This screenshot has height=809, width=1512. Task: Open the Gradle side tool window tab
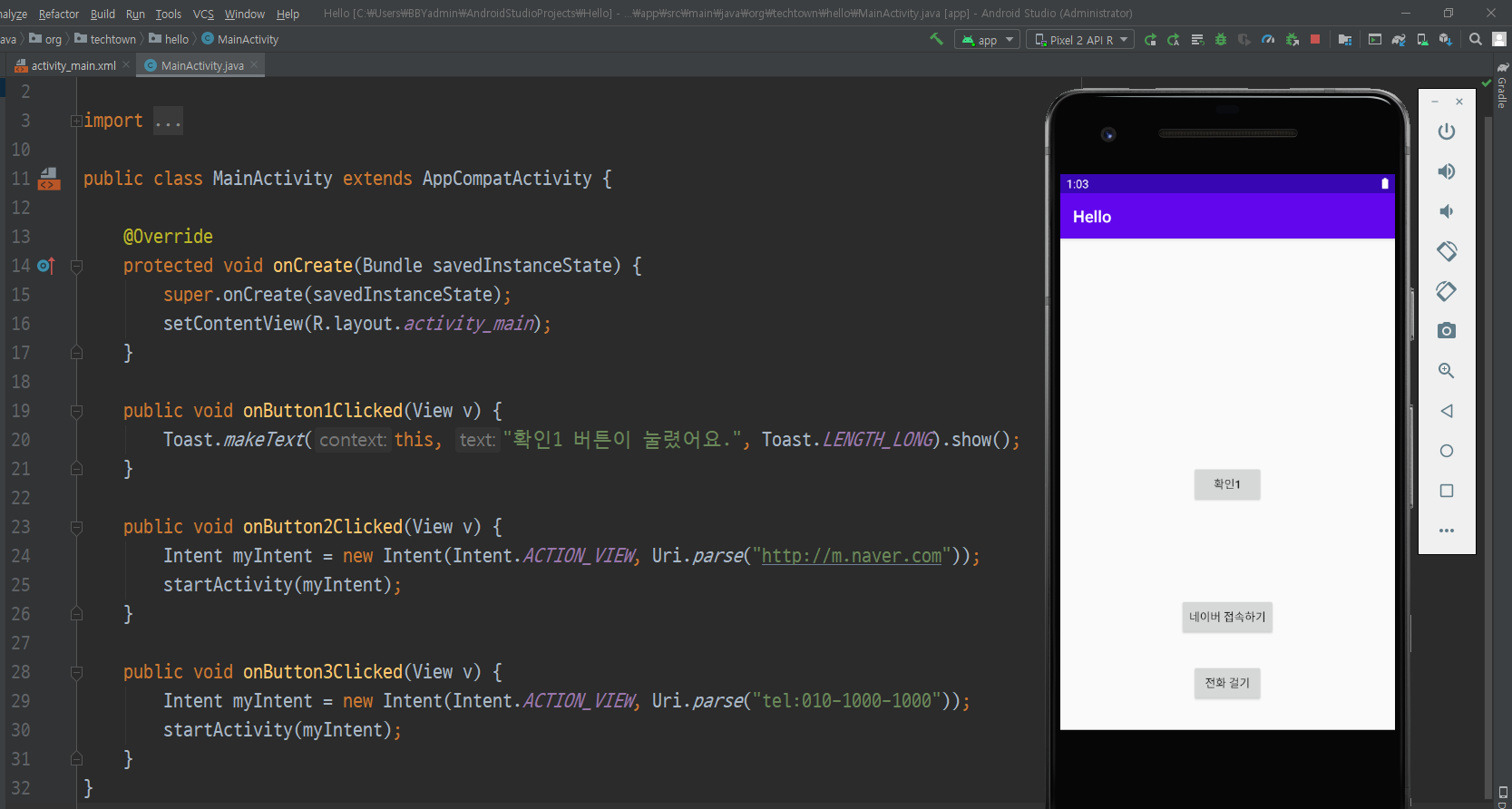click(x=1502, y=86)
